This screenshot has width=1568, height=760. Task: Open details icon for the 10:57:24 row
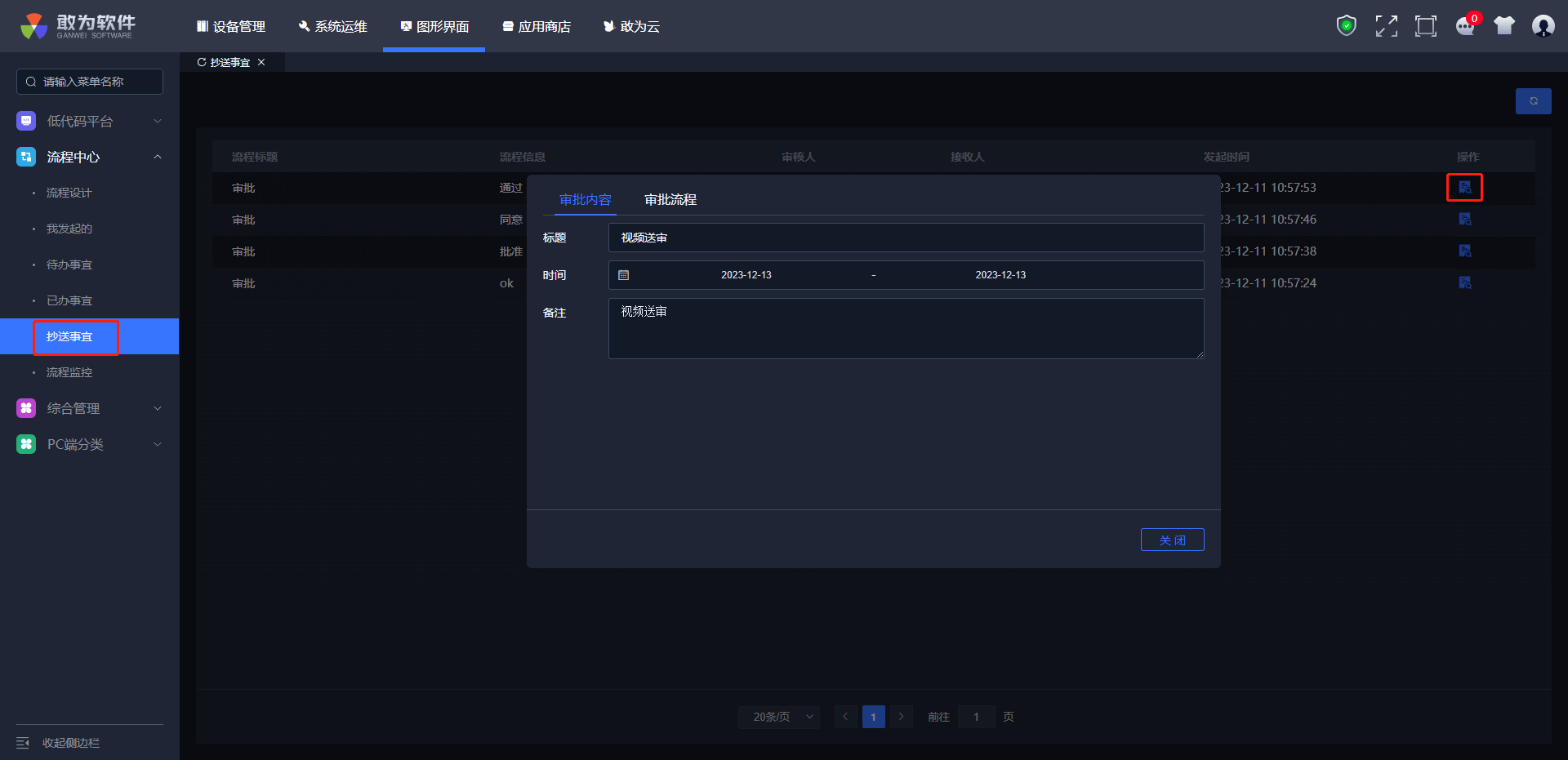coord(1464,283)
